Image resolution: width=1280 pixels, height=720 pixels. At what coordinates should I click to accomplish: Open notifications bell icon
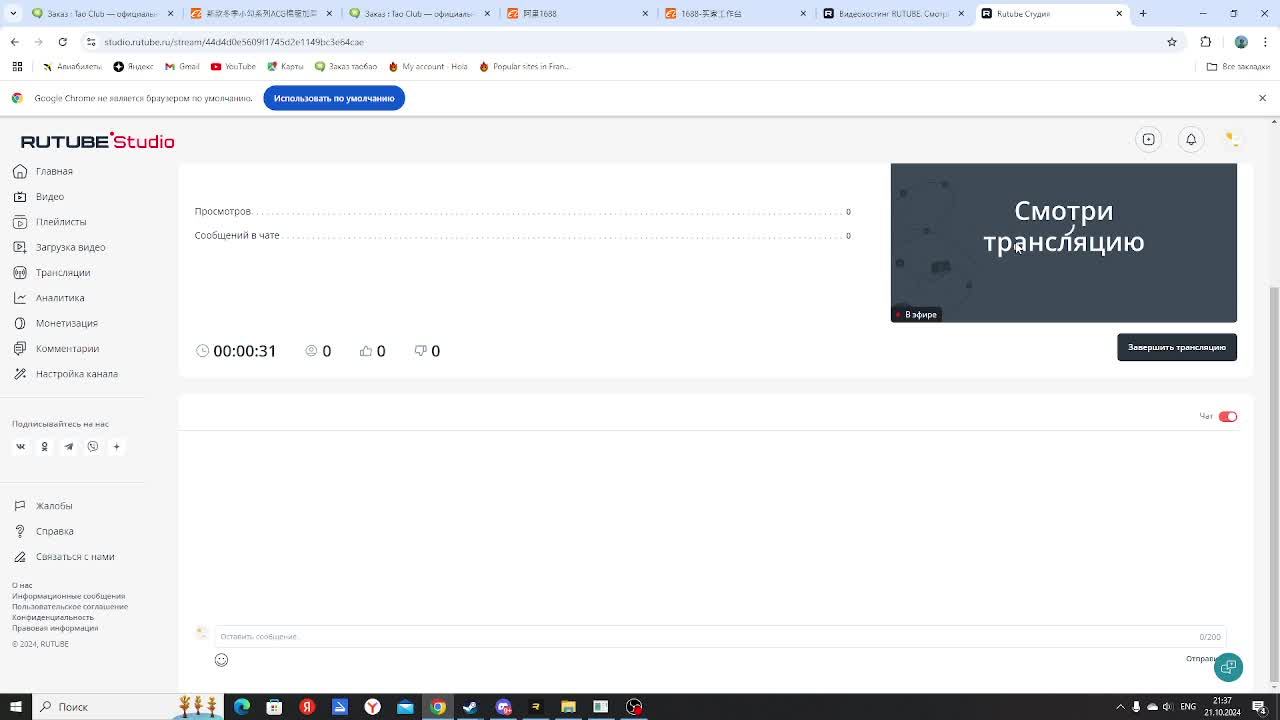[x=1191, y=140]
